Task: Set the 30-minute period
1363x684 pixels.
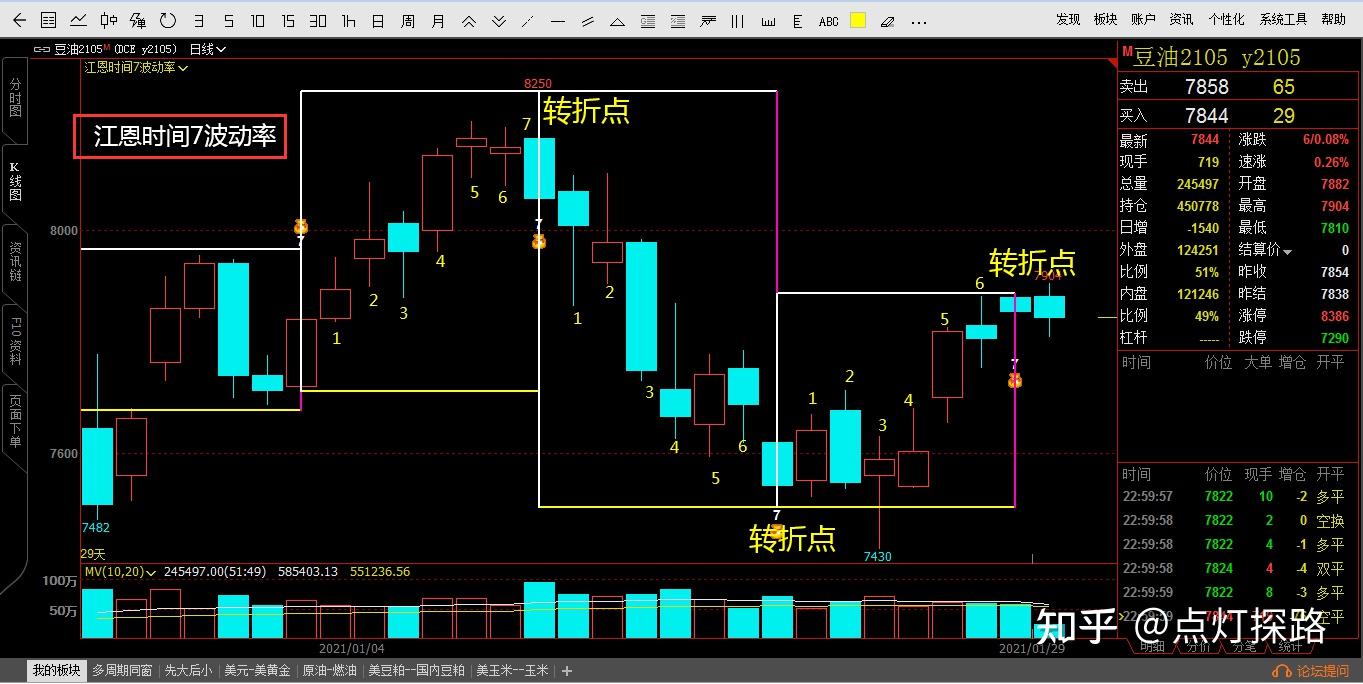Action: click(x=318, y=20)
